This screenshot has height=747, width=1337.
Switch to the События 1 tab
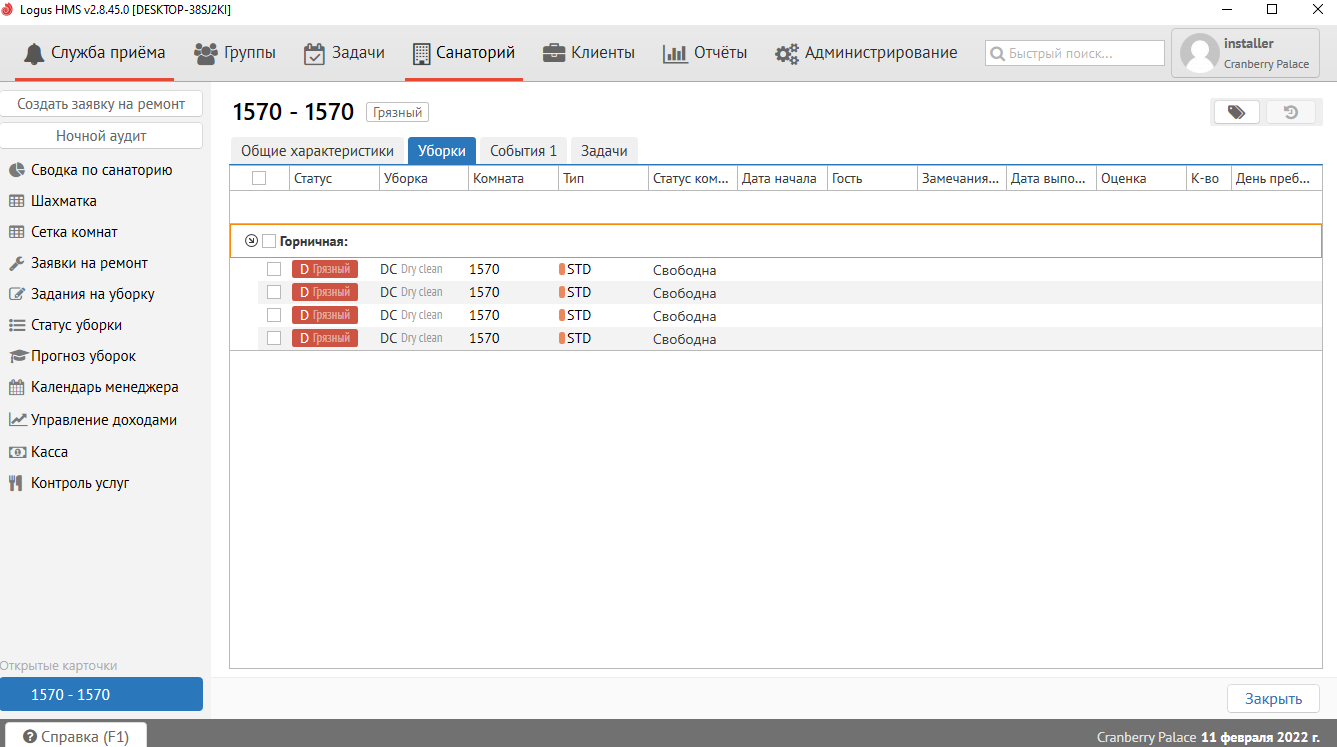(523, 151)
